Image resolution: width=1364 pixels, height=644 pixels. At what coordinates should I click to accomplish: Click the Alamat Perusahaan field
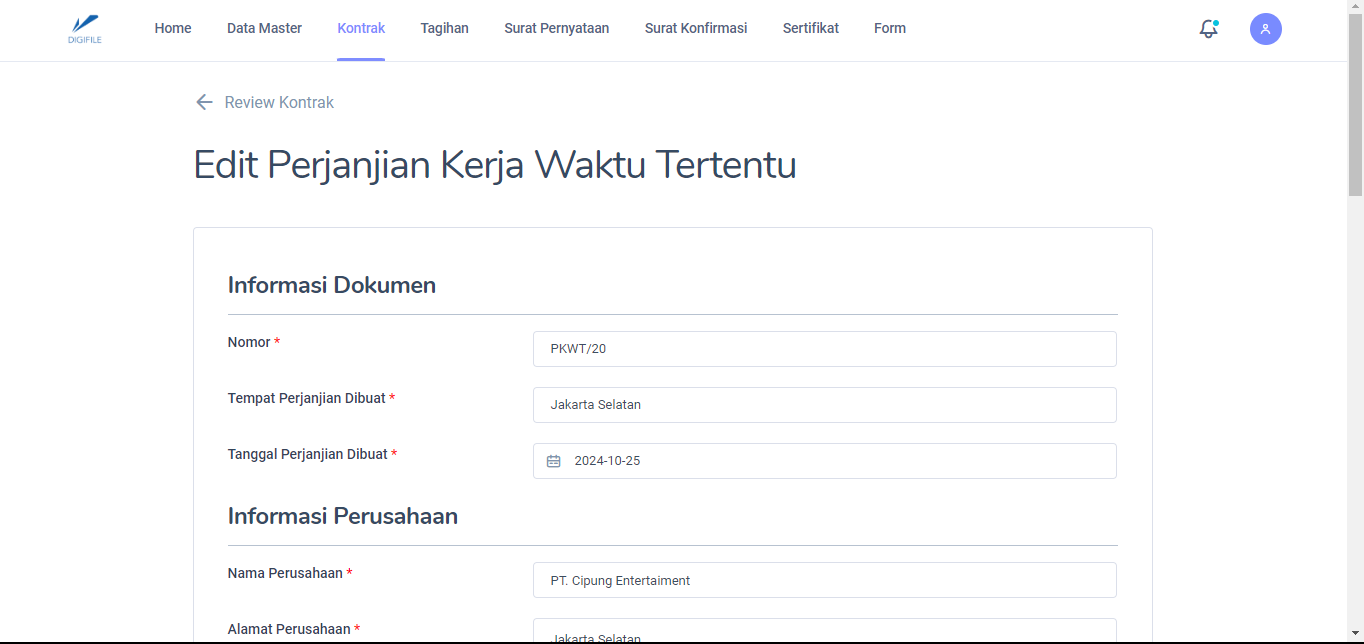825,631
